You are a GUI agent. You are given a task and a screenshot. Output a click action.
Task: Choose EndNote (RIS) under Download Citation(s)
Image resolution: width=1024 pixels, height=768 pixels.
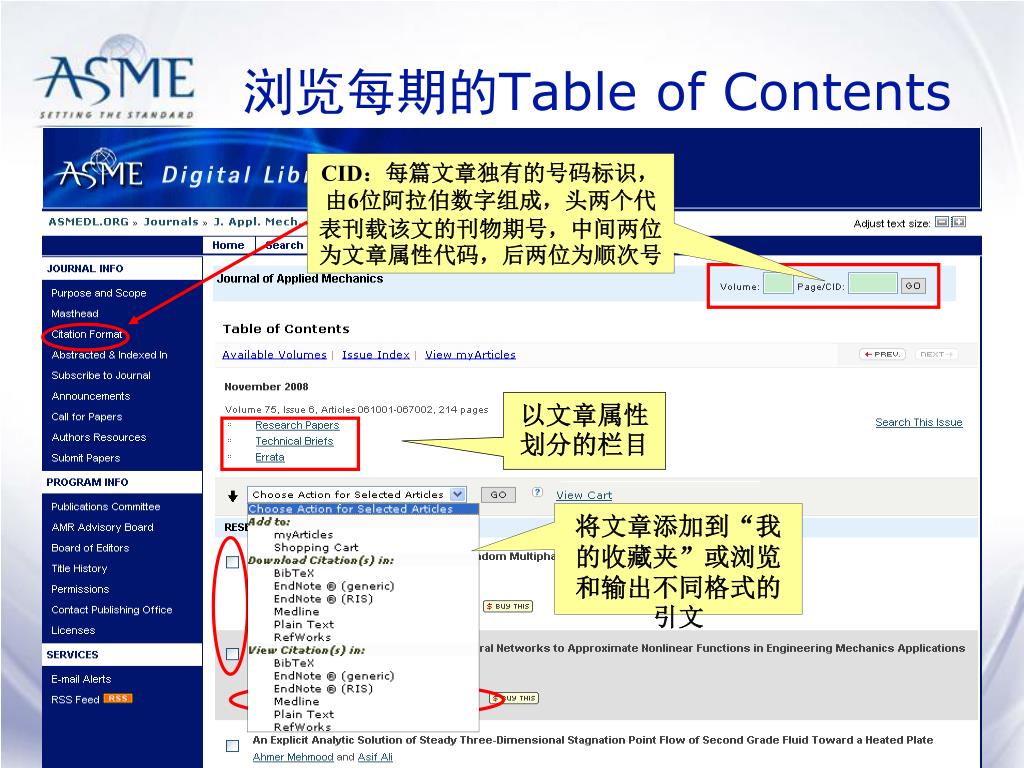click(x=323, y=599)
